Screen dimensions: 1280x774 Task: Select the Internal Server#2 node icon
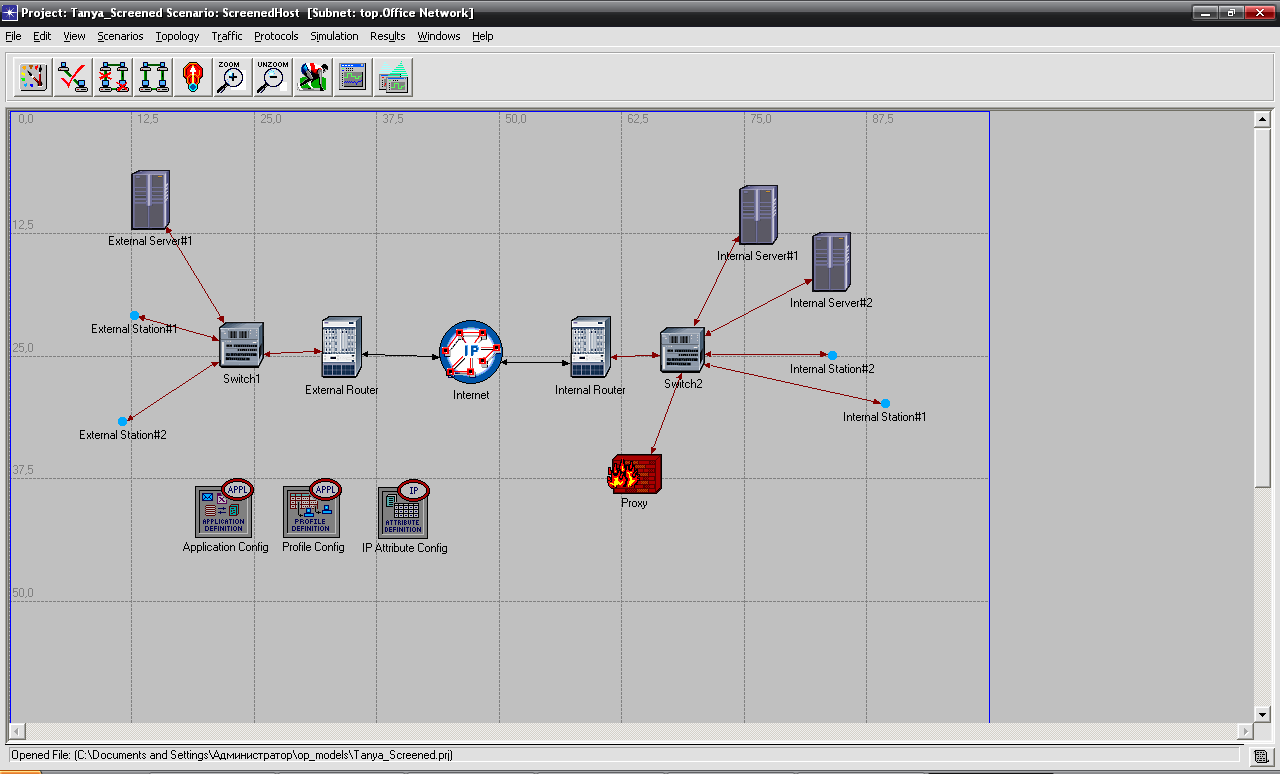click(x=831, y=262)
